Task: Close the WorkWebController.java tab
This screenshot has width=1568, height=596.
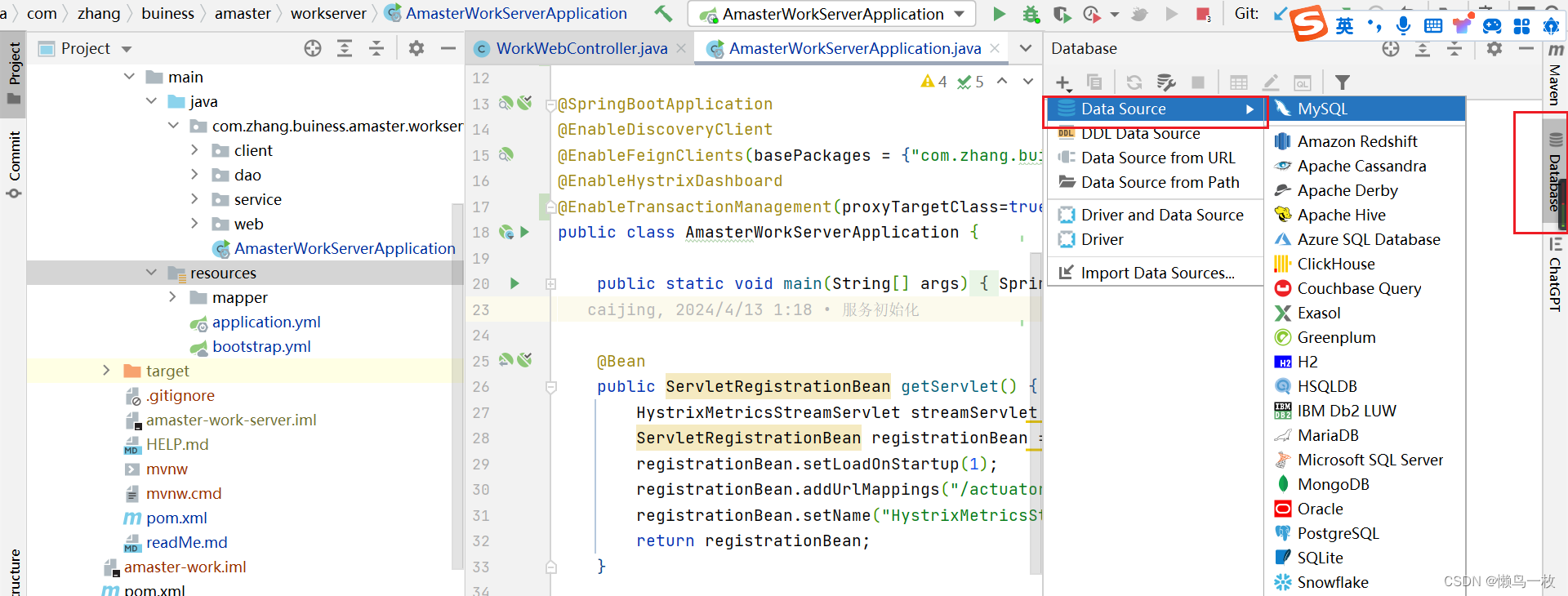Action: (681, 49)
